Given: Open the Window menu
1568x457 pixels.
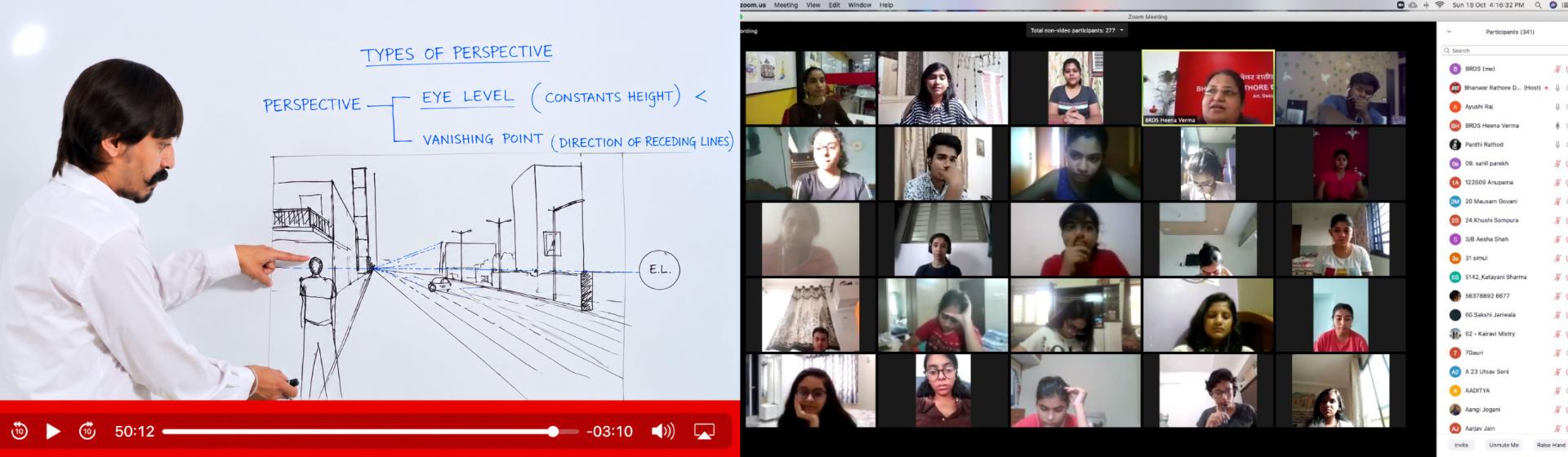Looking at the screenshot, I should 859,5.
